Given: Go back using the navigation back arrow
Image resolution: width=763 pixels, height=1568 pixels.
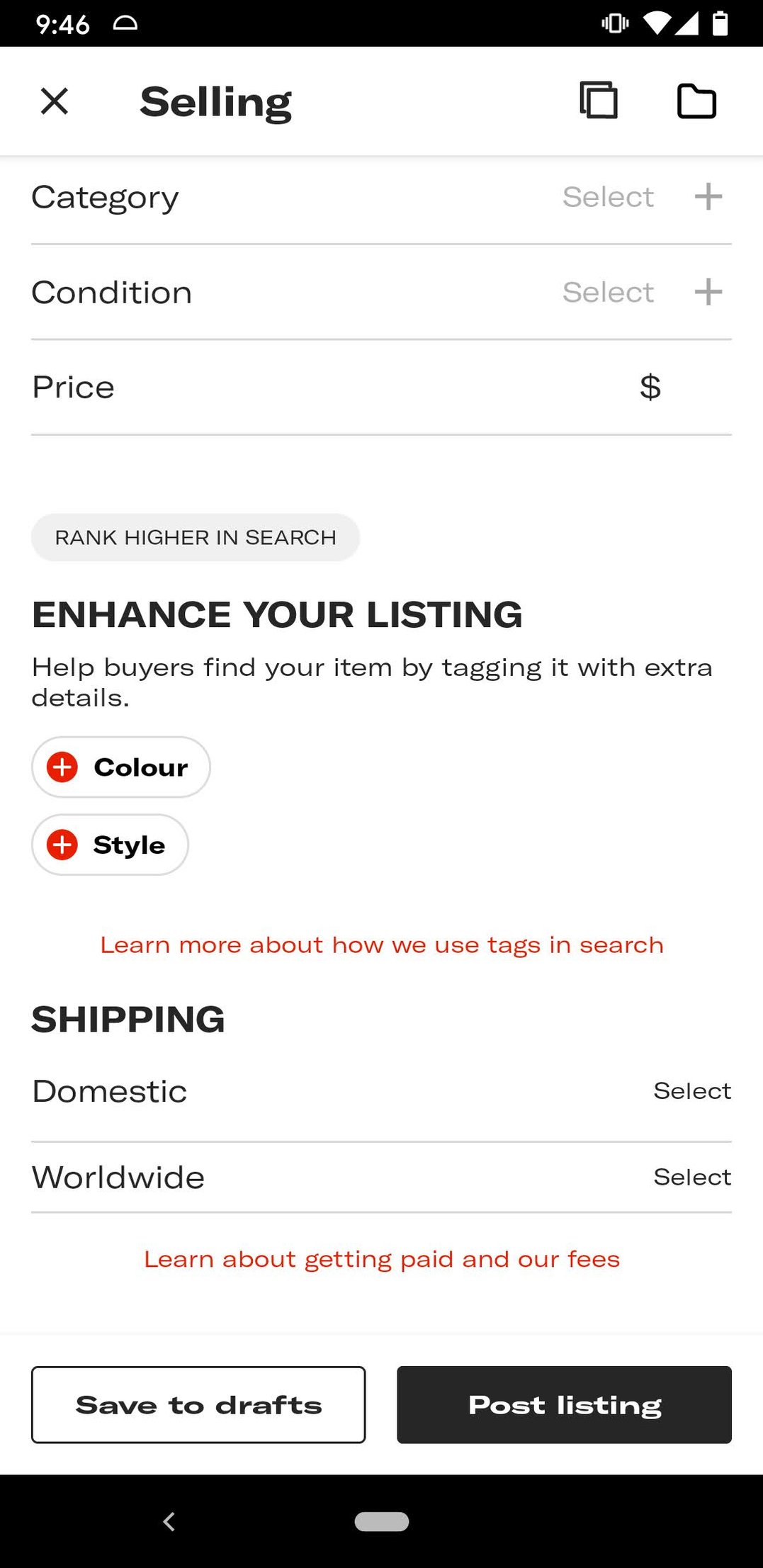Looking at the screenshot, I should pos(169,1521).
